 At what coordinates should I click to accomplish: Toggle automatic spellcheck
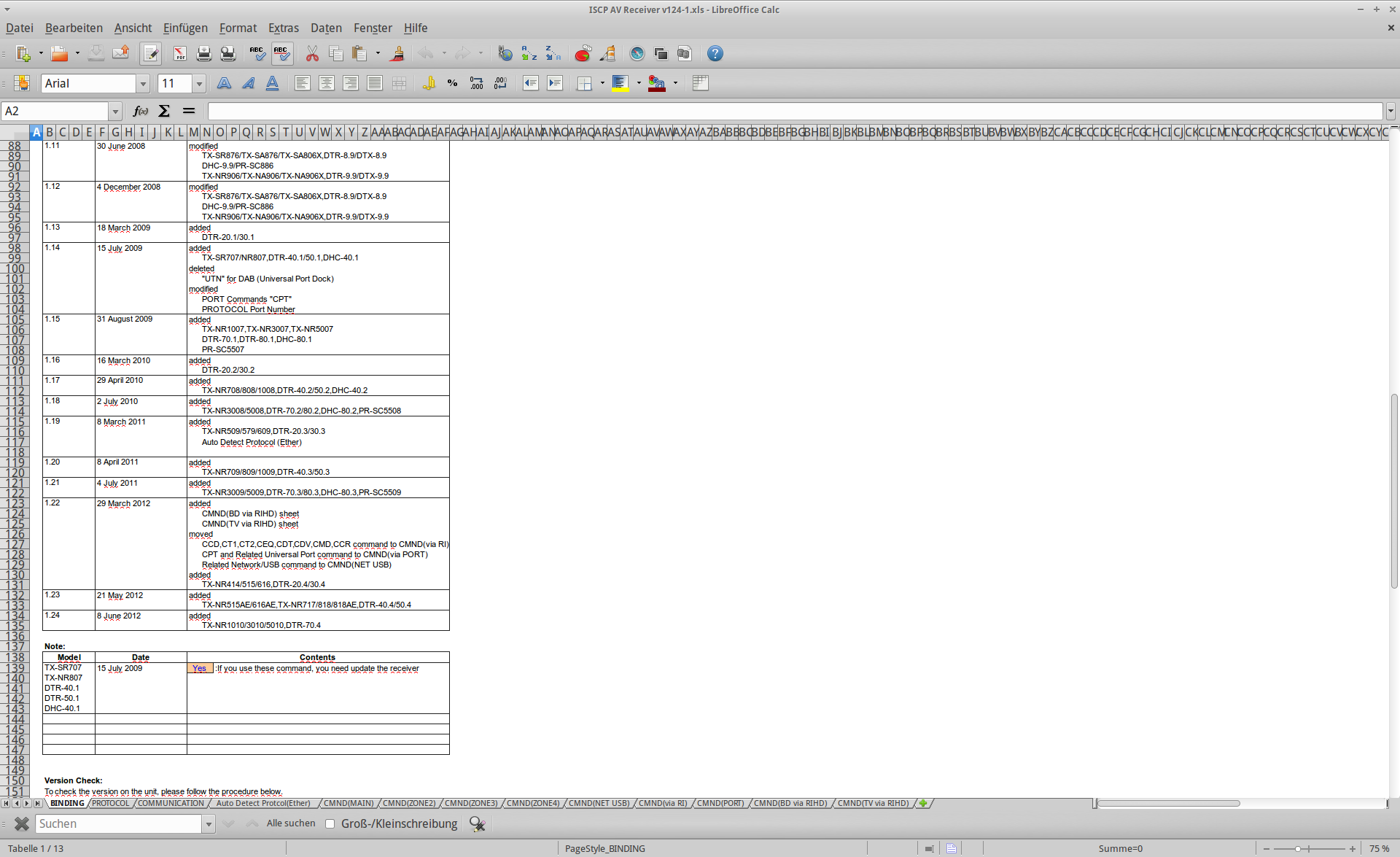281,54
